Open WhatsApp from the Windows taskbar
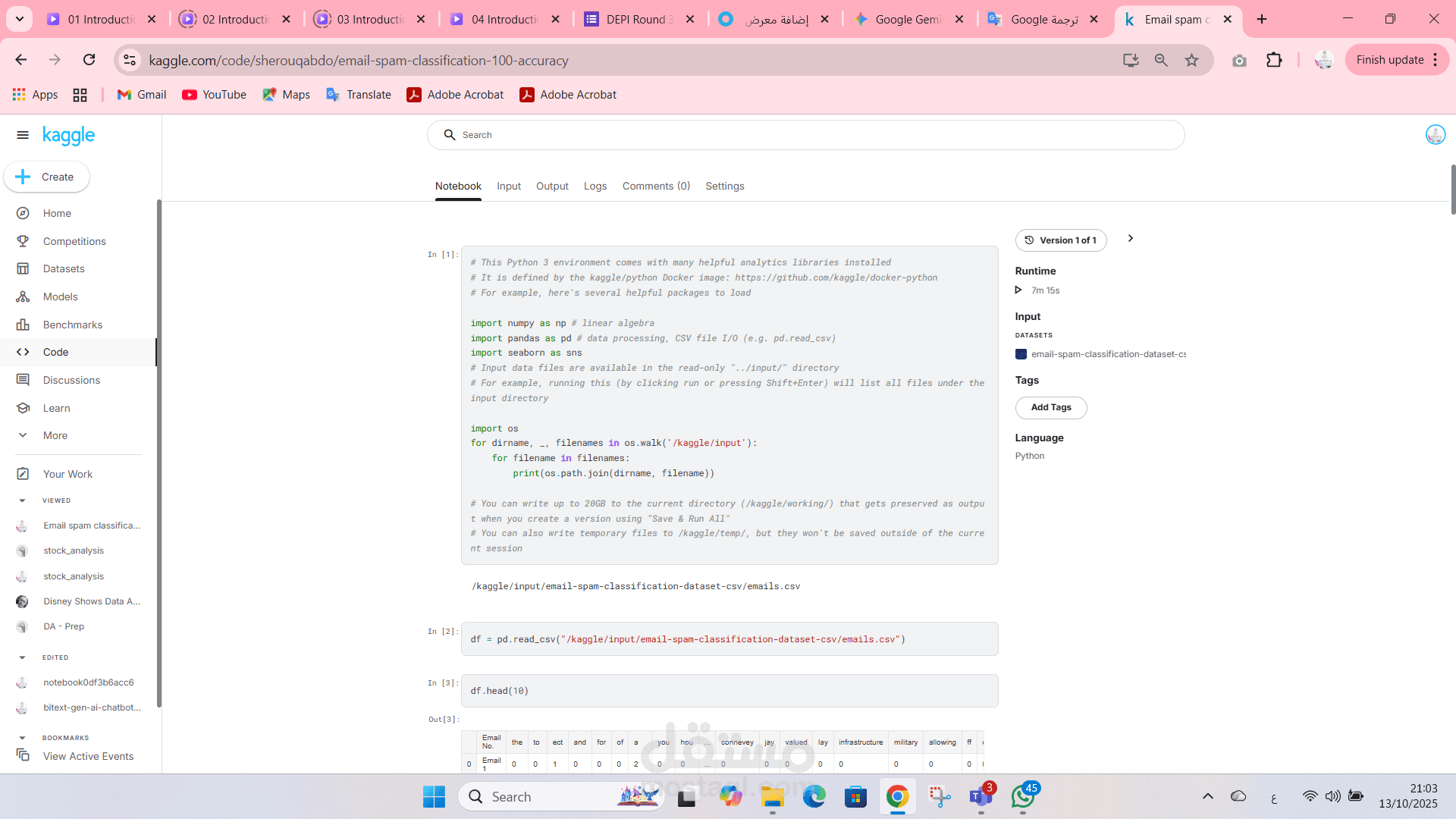The height and width of the screenshot is (819, 1456). tap(1022, 796)
